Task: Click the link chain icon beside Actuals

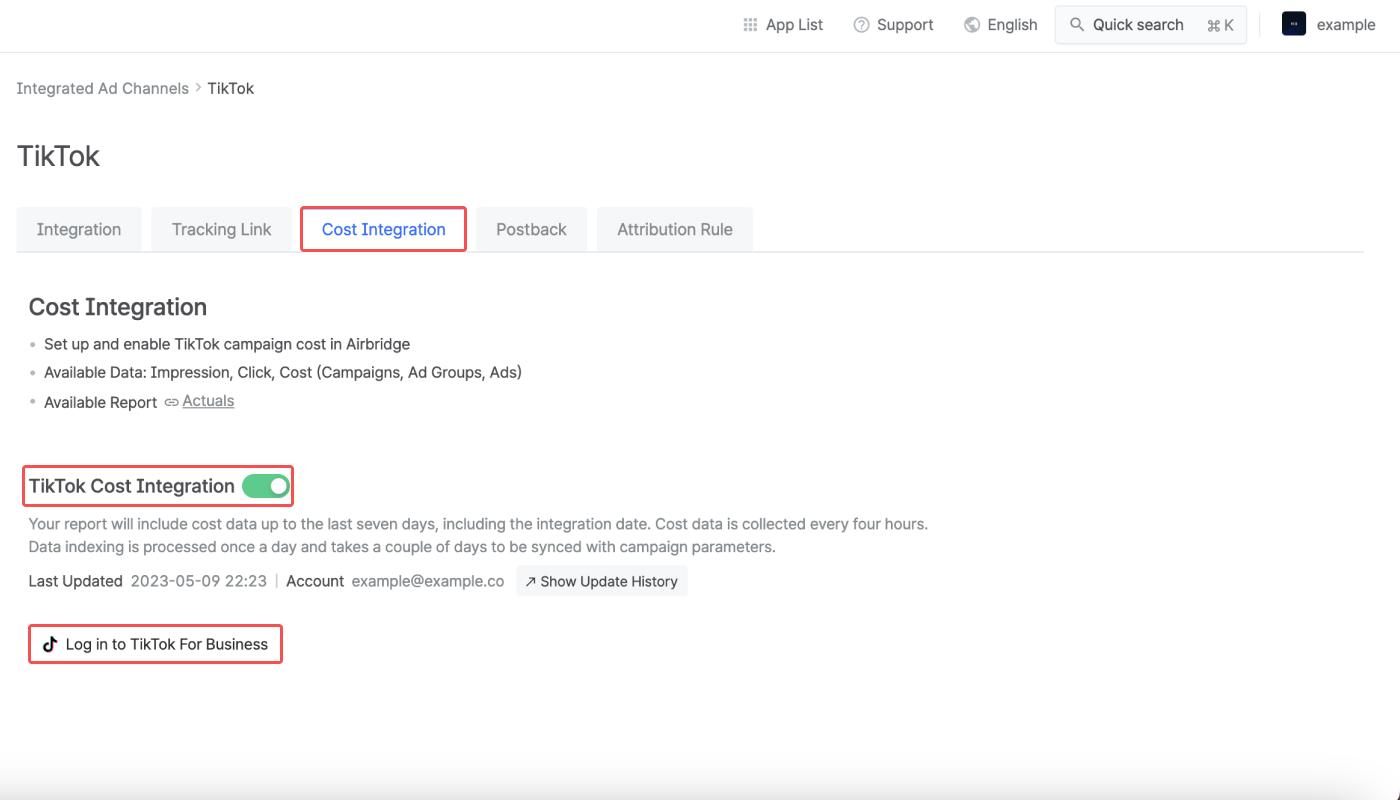Action: [x=172, y=402]
